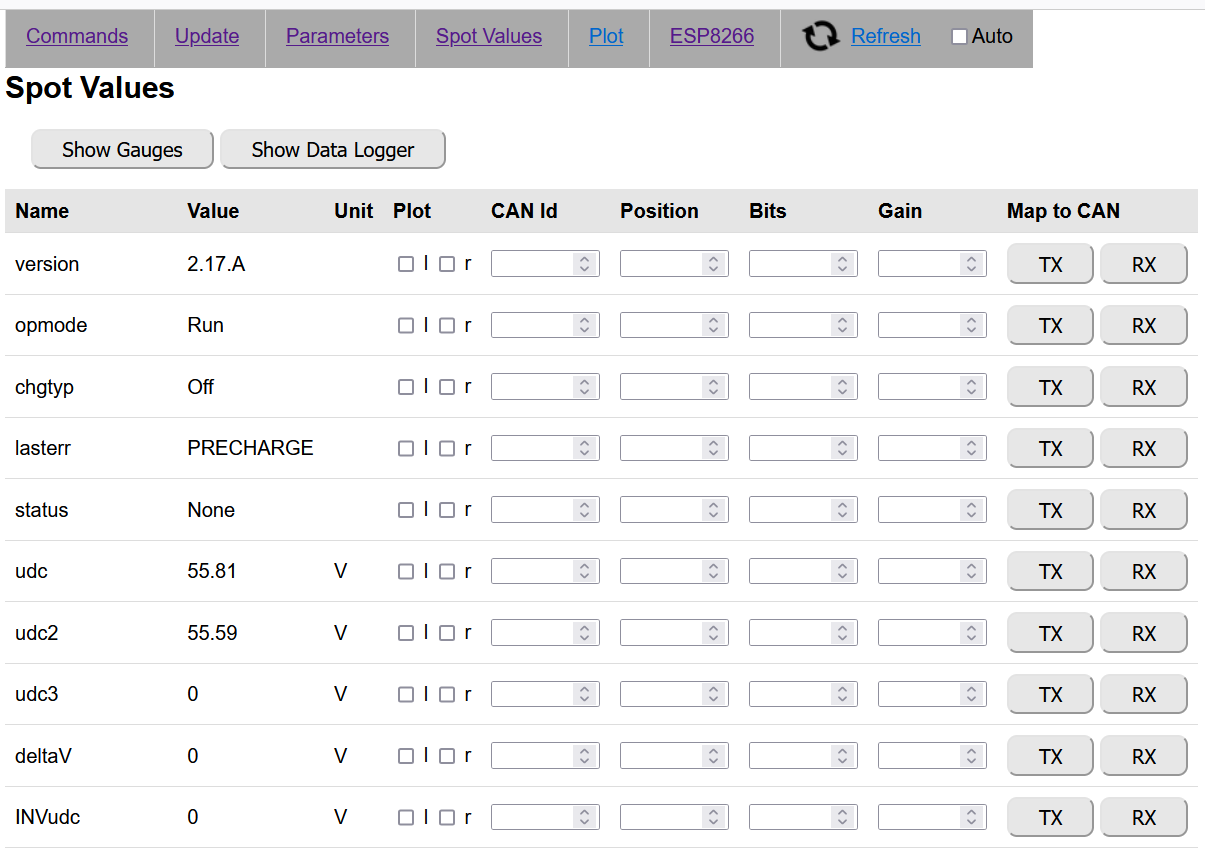The width and height of the screenshot is (1205, 851).
Task: Click the TX button for udc
Action: (x=1050, y=572)
